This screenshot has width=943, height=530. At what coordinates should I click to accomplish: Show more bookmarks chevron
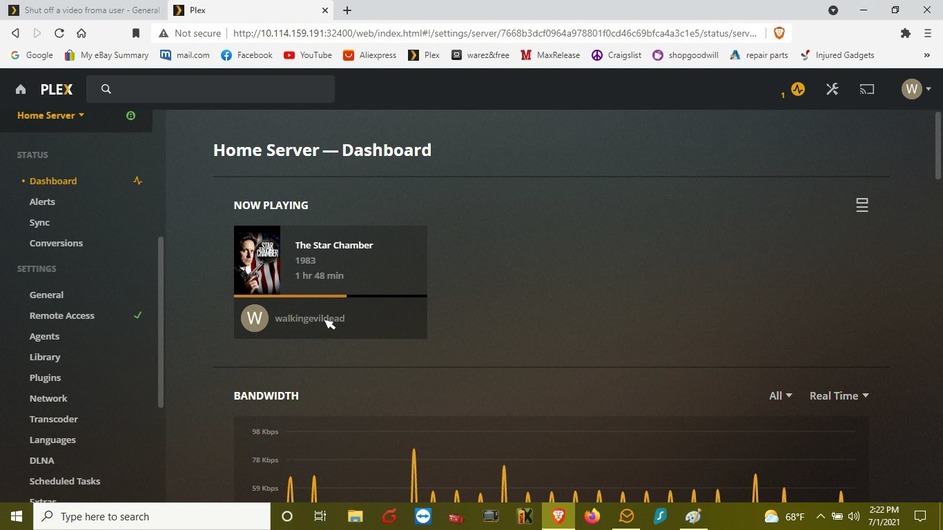[927, 55]
